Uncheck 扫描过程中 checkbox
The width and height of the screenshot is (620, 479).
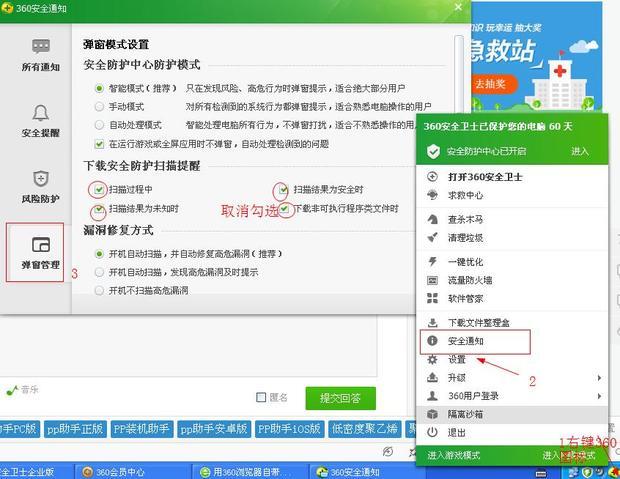[x=99, y=189]
